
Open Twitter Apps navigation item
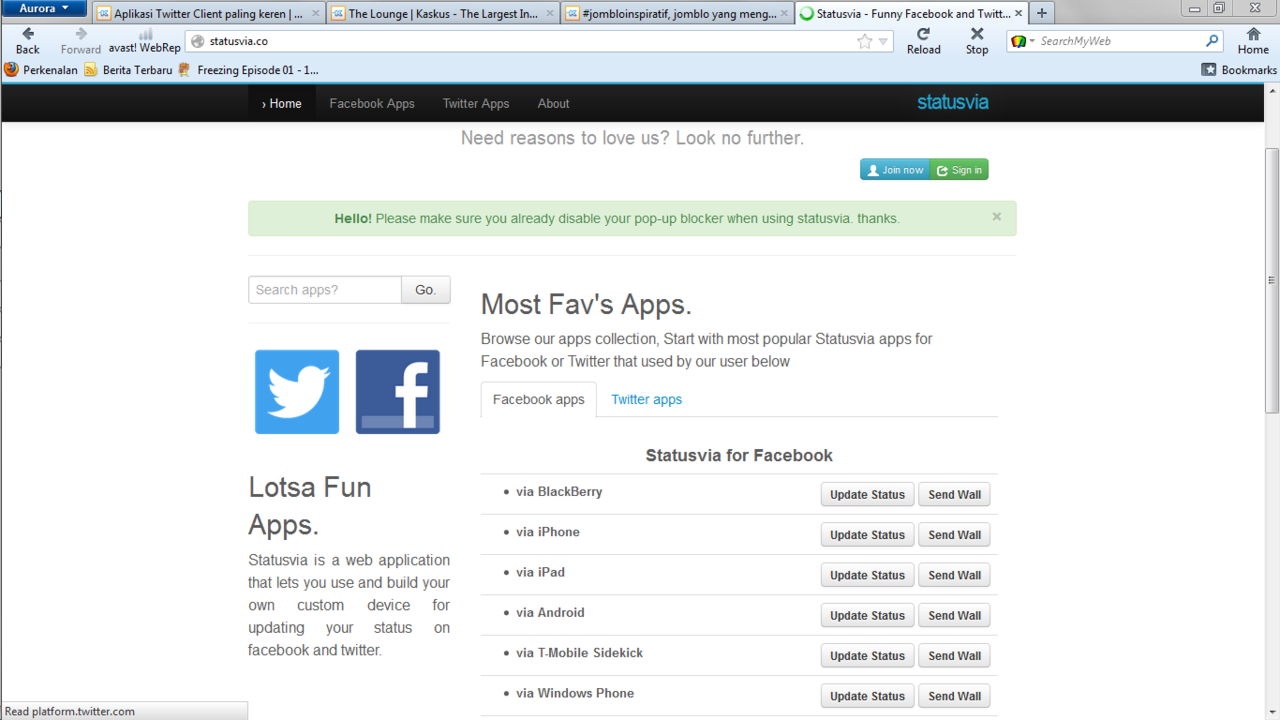(476, 103)
